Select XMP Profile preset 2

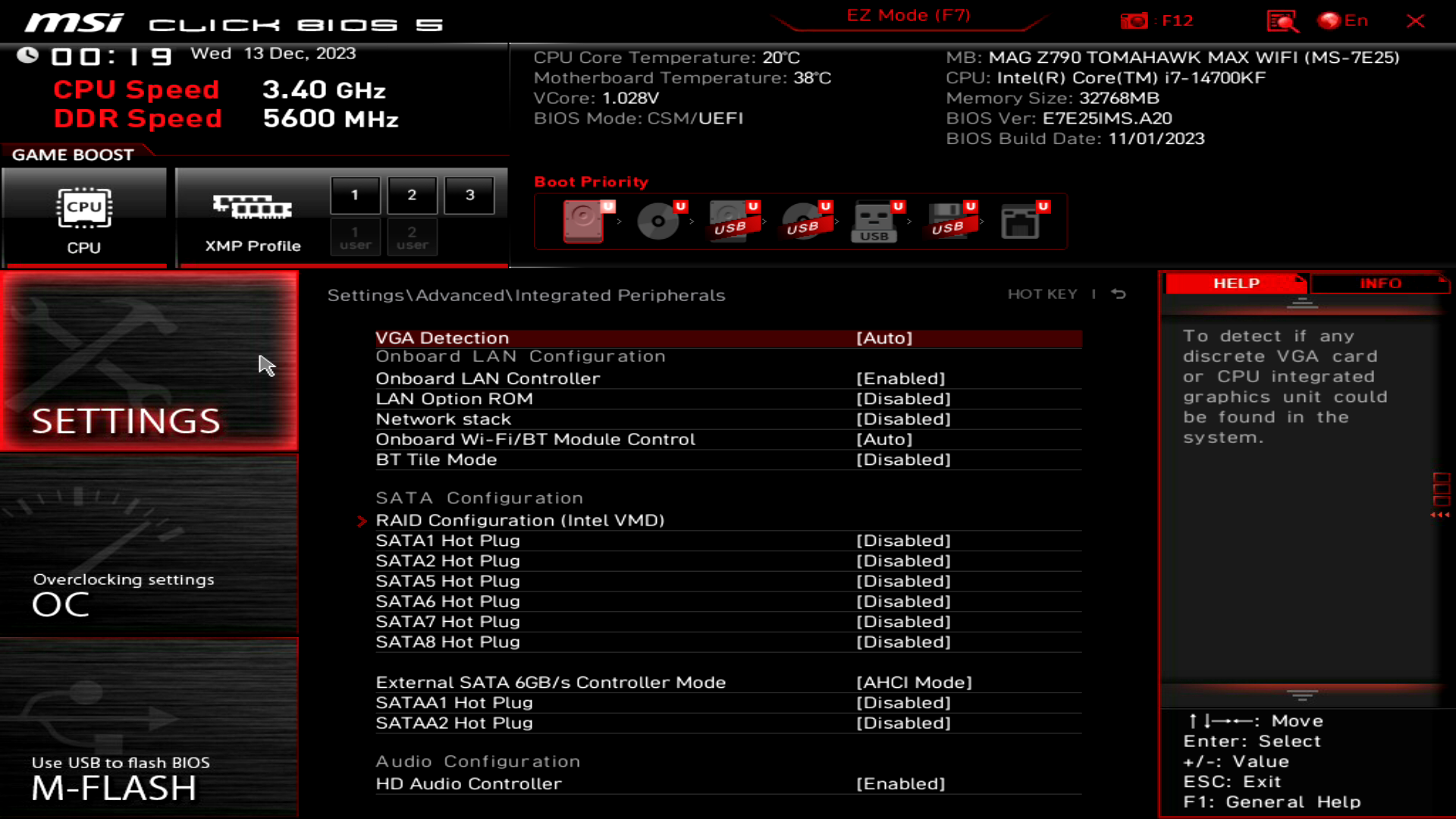412,194
